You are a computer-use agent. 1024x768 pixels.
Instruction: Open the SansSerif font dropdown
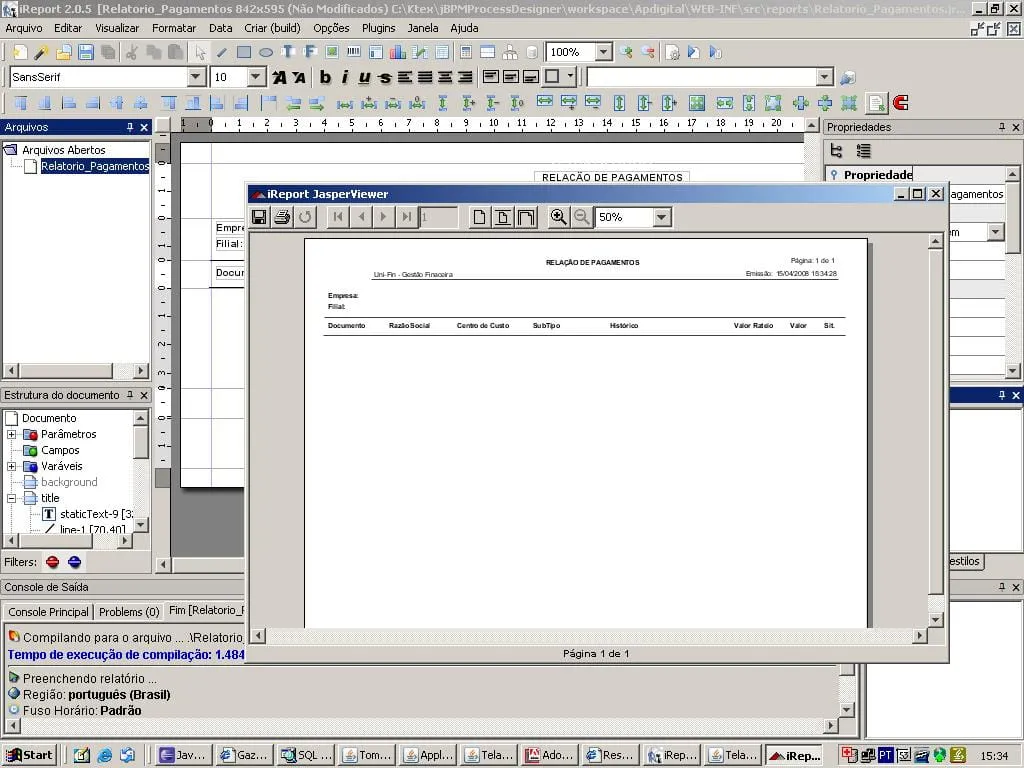coord(196,77)
